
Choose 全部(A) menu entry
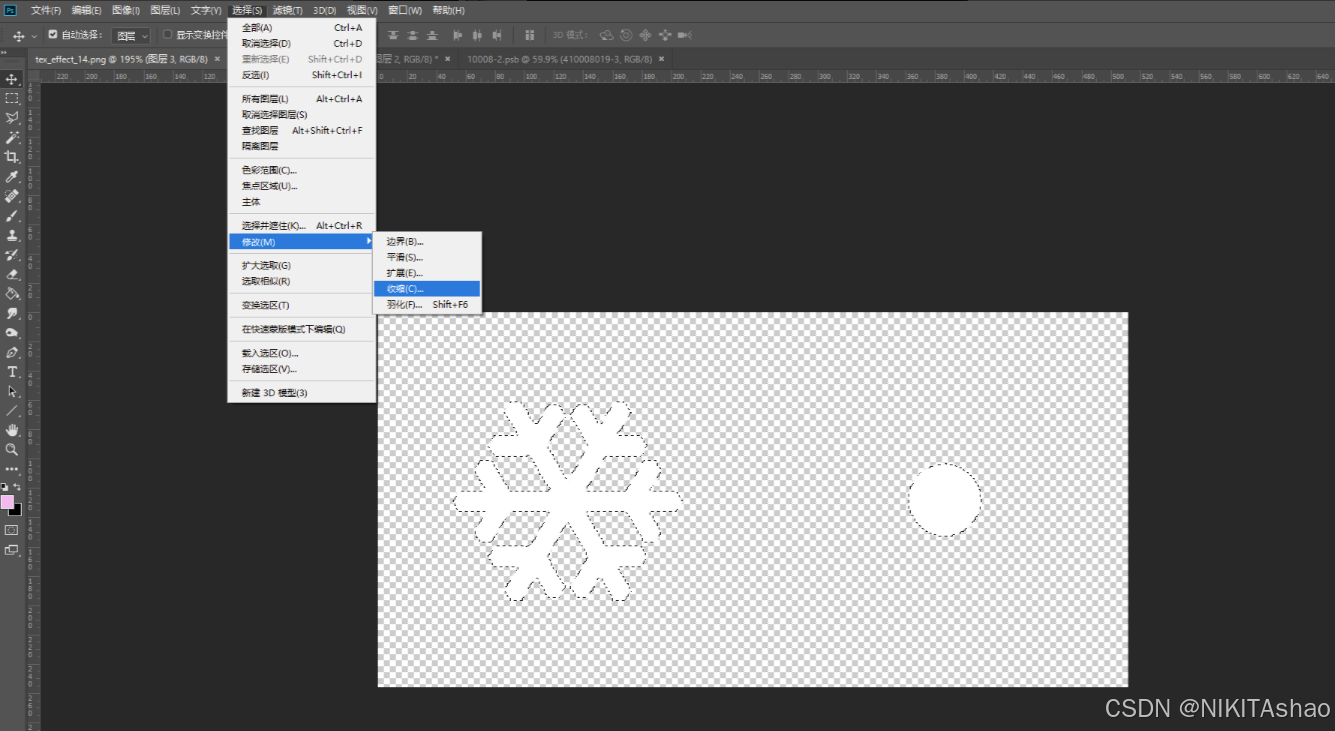coord(301,28)
